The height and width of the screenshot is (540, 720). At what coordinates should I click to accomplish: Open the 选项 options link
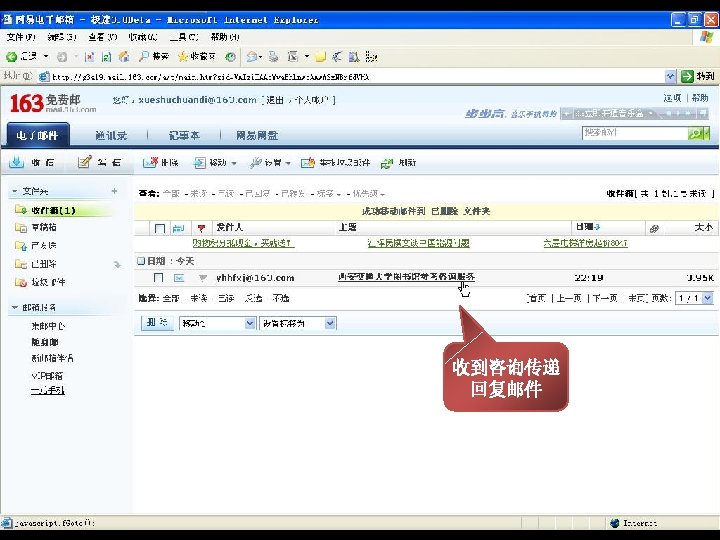pos(672,98)
